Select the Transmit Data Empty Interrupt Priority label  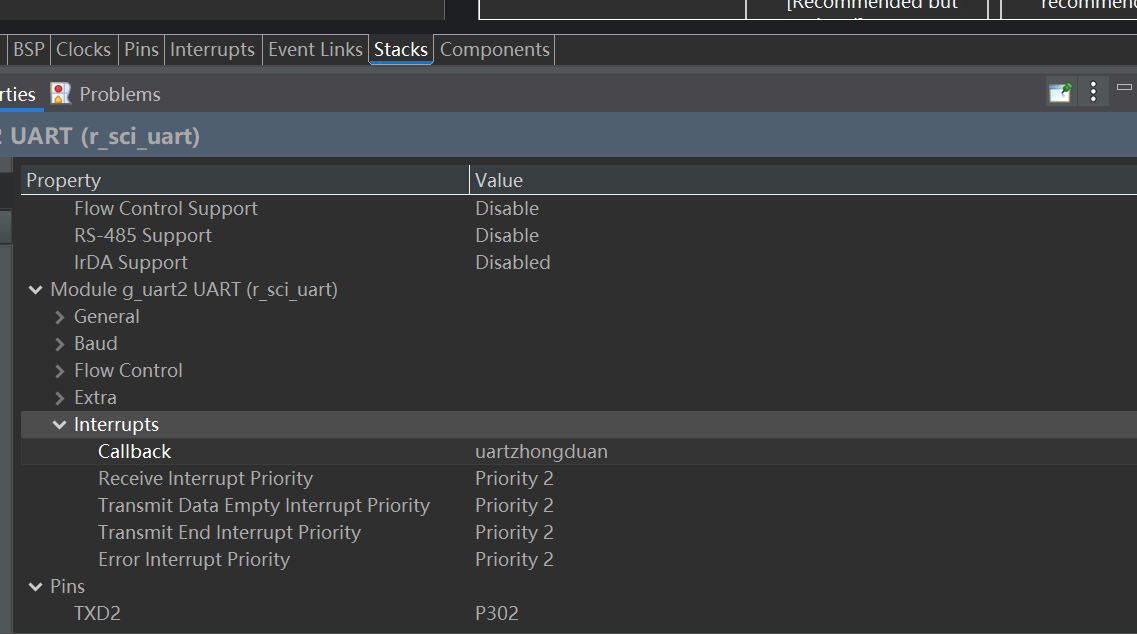(x=264, y=505)
